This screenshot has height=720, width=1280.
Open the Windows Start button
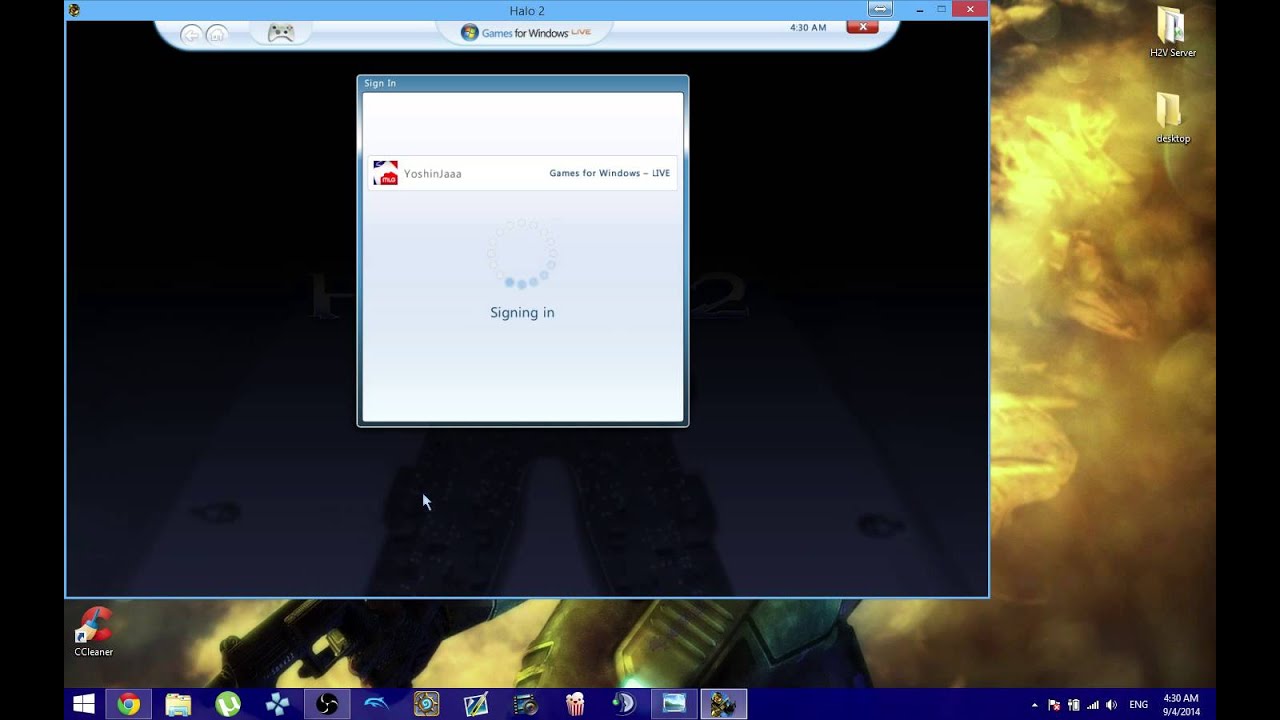pos(84,705)
